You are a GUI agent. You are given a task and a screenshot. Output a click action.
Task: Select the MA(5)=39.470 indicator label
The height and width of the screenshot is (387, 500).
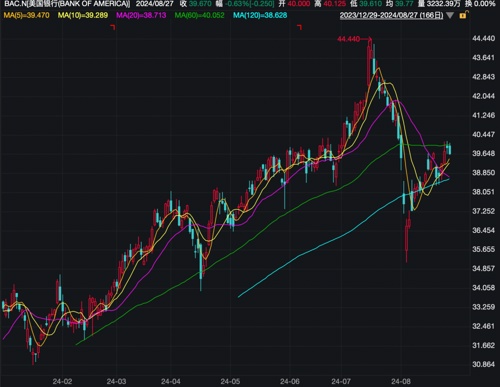pos(27,15)
